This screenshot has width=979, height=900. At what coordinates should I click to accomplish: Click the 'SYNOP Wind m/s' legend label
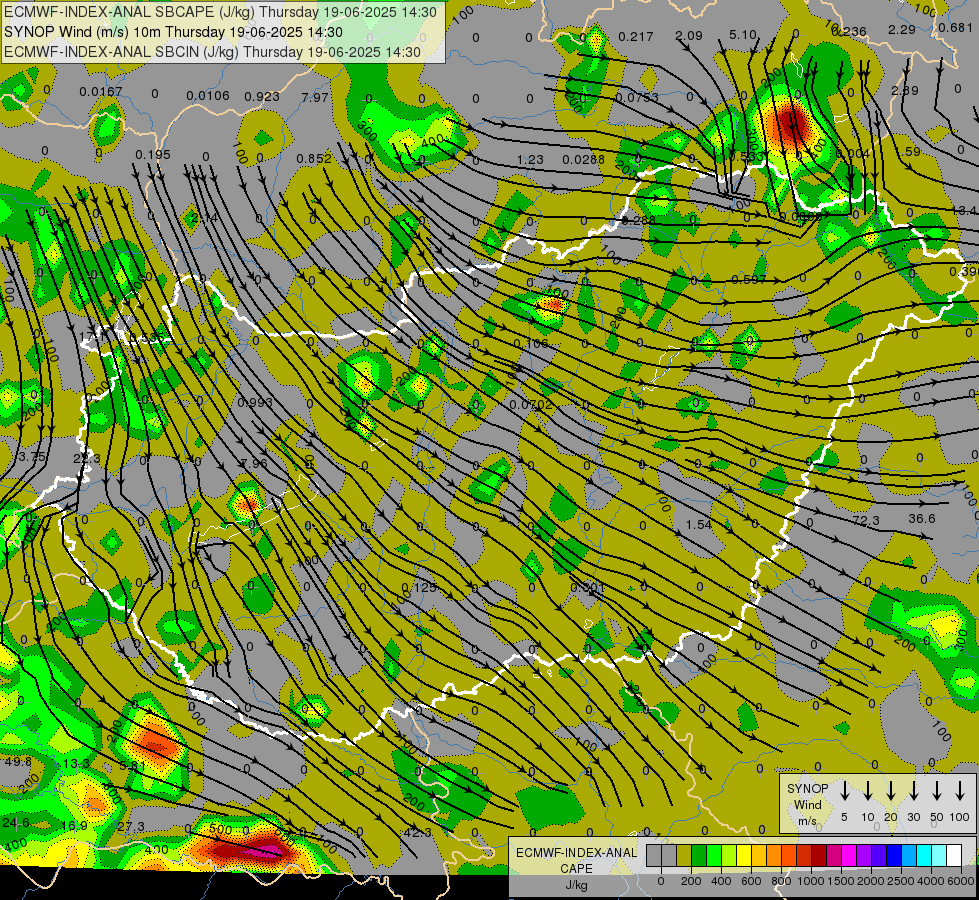tap(807, 805)
